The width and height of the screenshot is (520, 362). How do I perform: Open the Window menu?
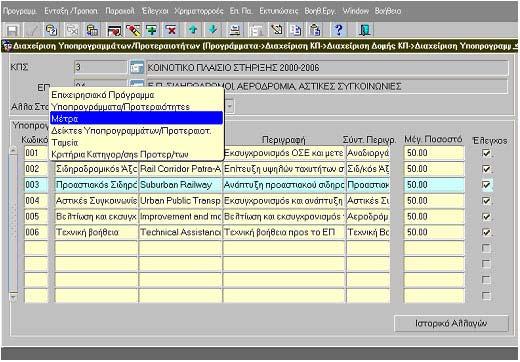coord(355,11)
